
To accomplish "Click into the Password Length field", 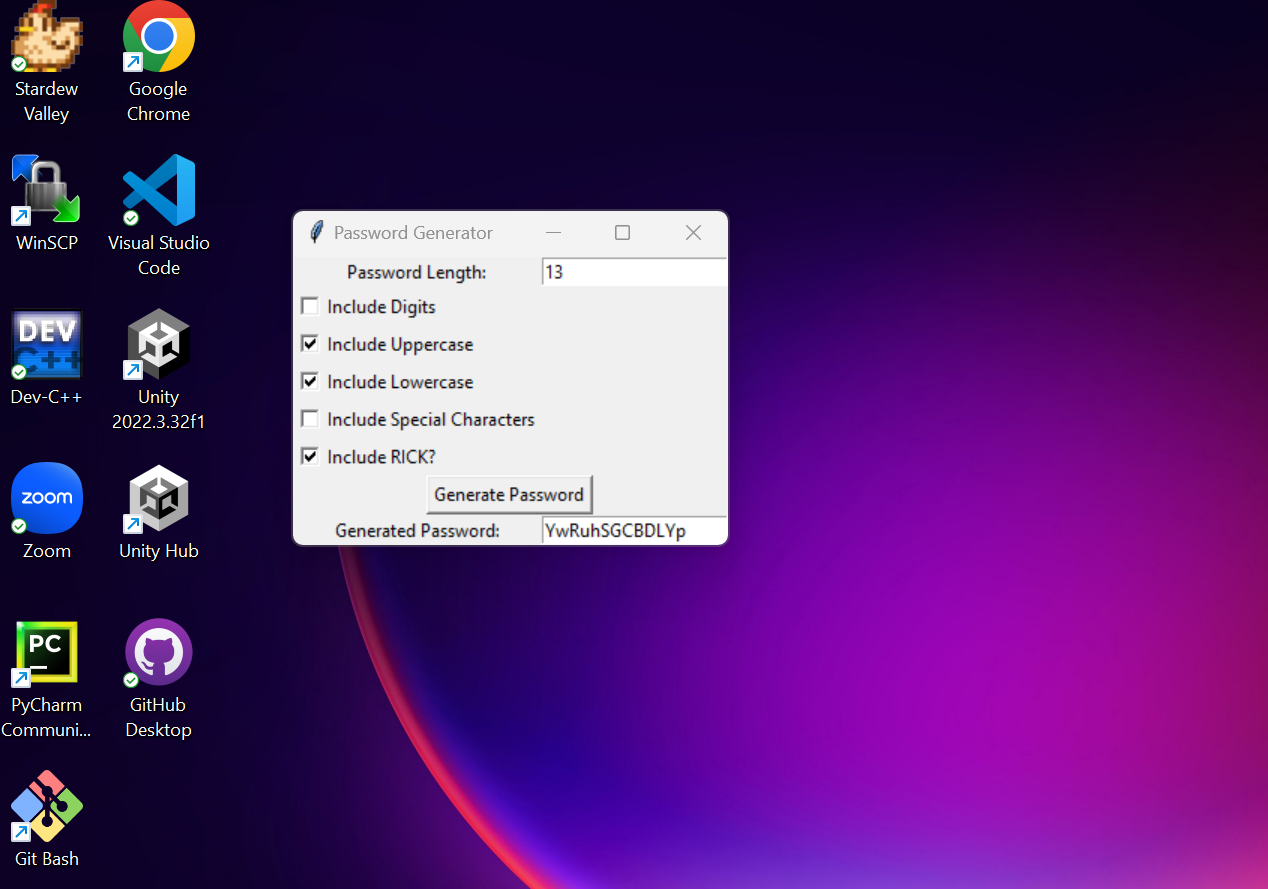I will [634, 272].
